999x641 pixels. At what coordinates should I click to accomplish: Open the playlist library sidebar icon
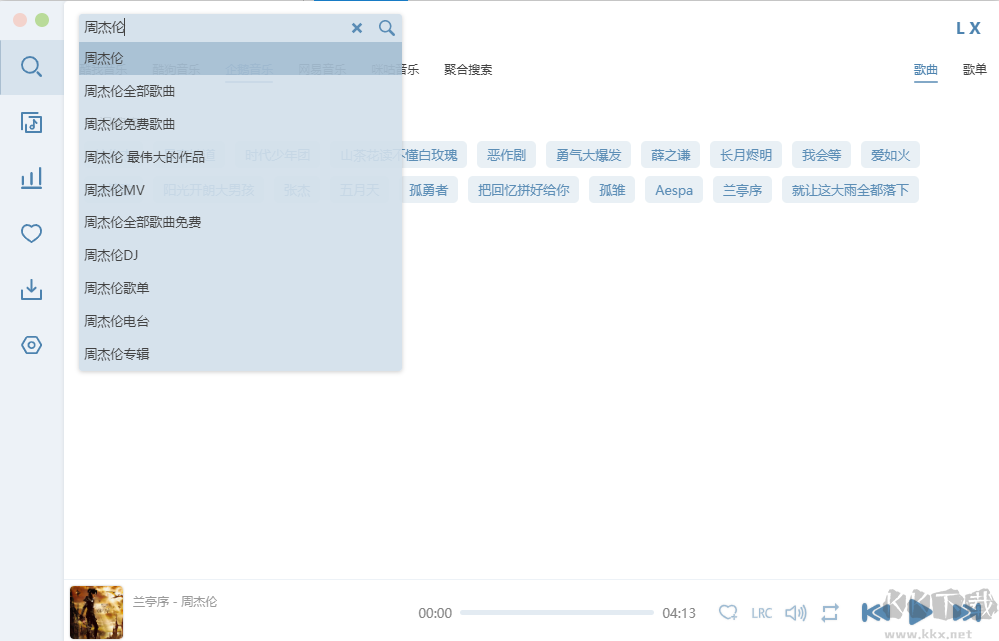click(32, 121)
